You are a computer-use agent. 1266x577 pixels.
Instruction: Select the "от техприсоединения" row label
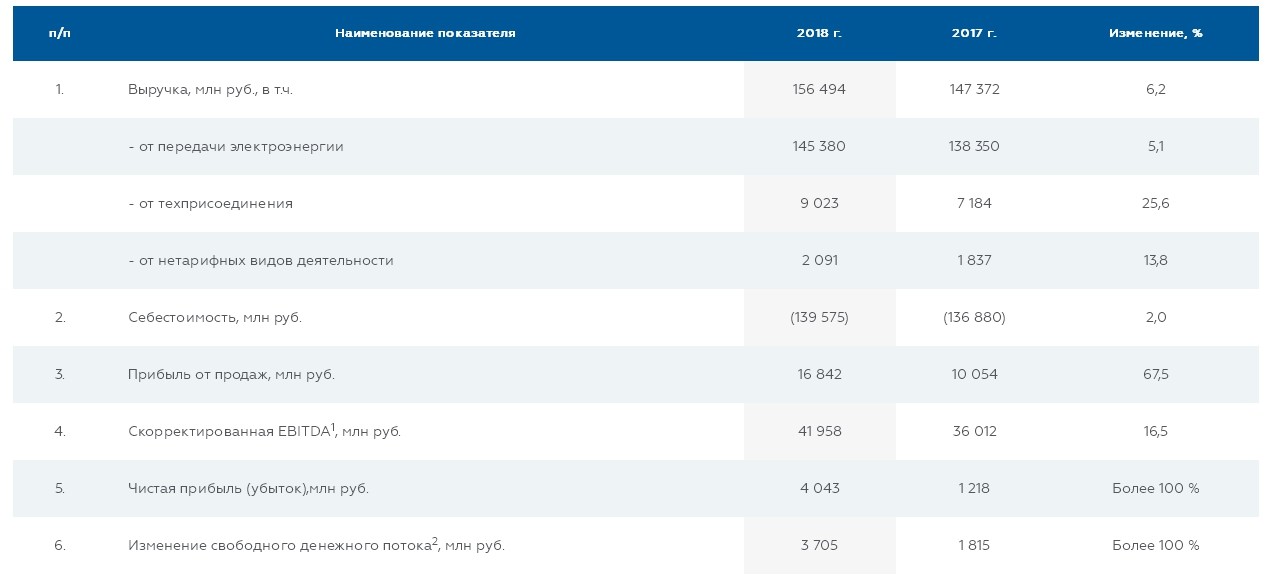click(x=211, y=204)
